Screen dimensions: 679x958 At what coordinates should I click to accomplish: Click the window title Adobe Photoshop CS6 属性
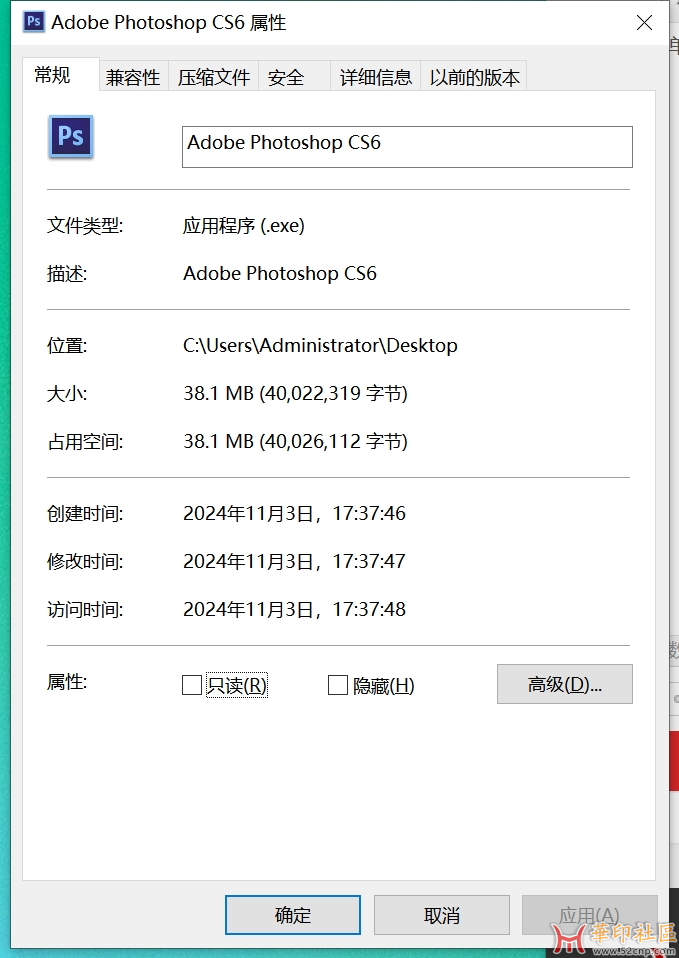coord(169,23)
